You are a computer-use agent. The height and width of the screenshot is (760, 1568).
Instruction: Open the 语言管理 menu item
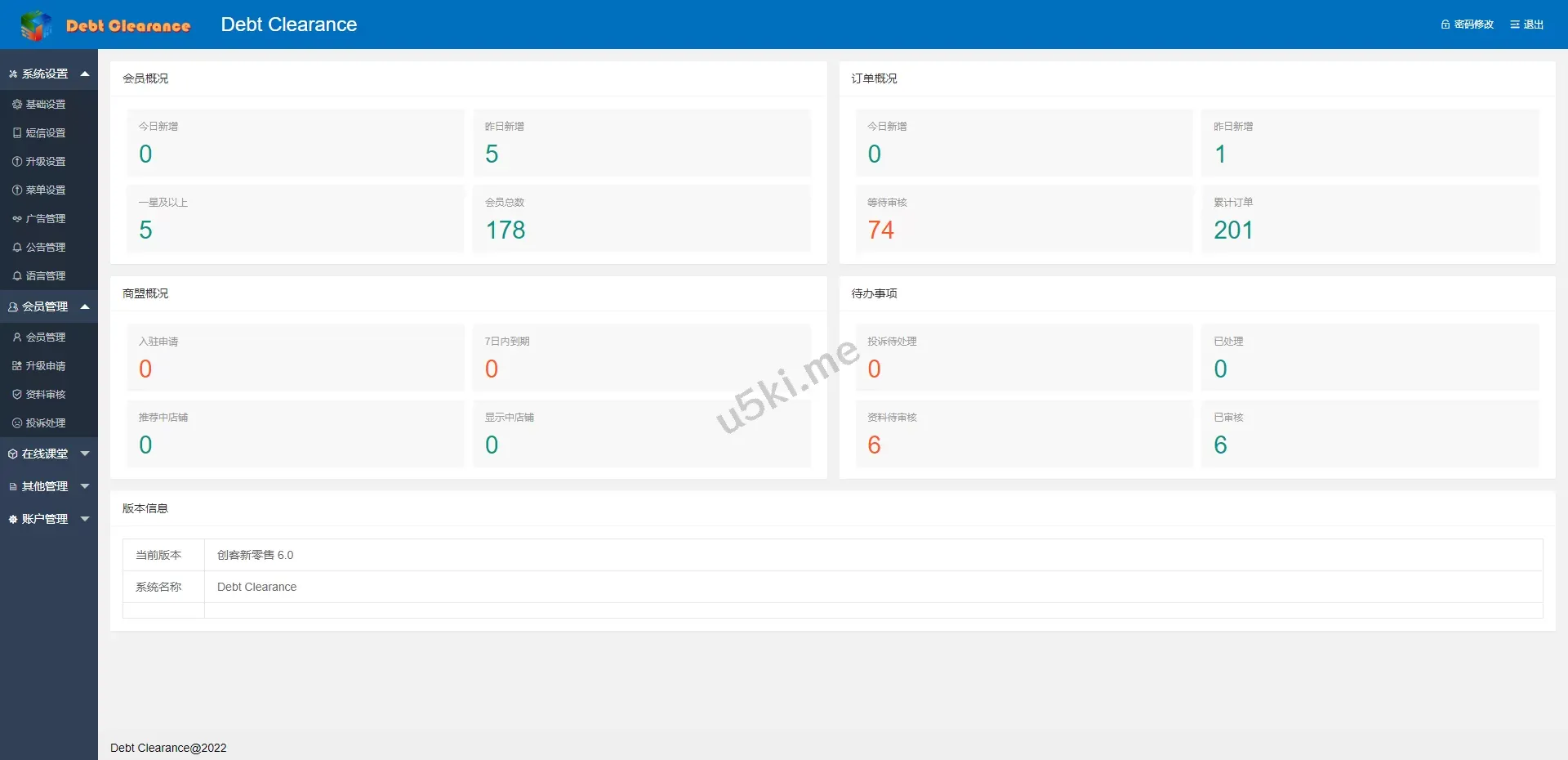coord(46,276)
